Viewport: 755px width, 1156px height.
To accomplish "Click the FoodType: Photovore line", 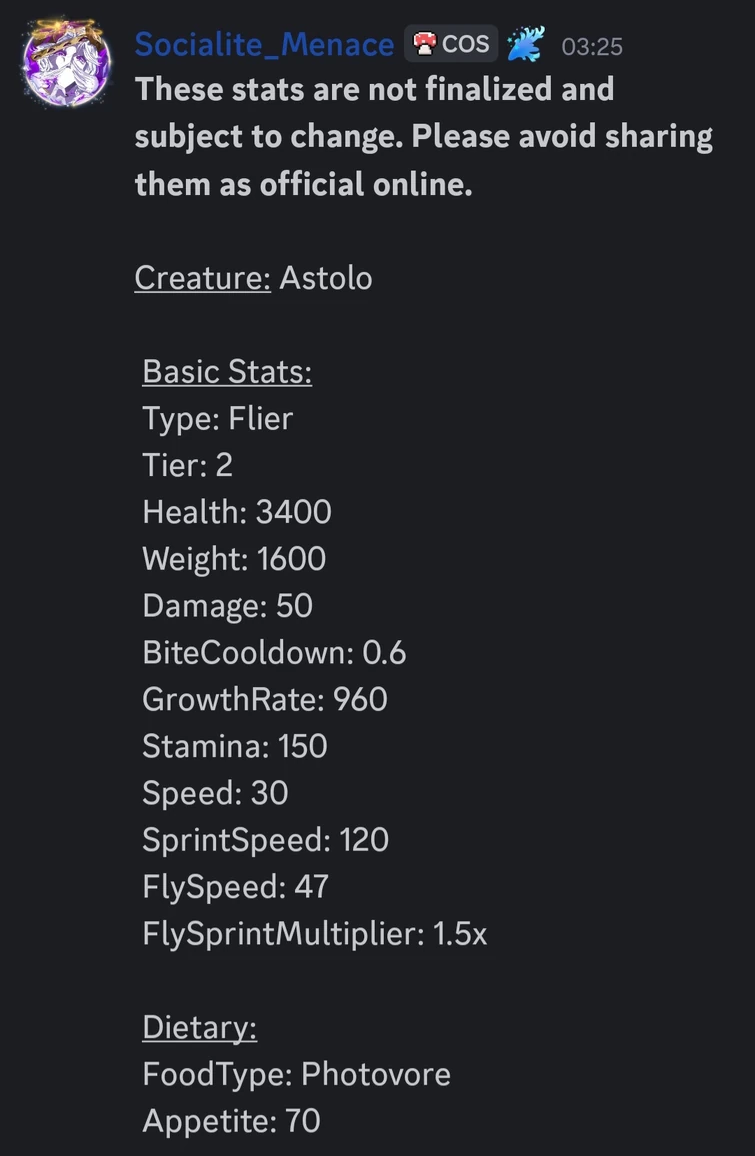I will pyautogui.click(x=296, y=1074).
